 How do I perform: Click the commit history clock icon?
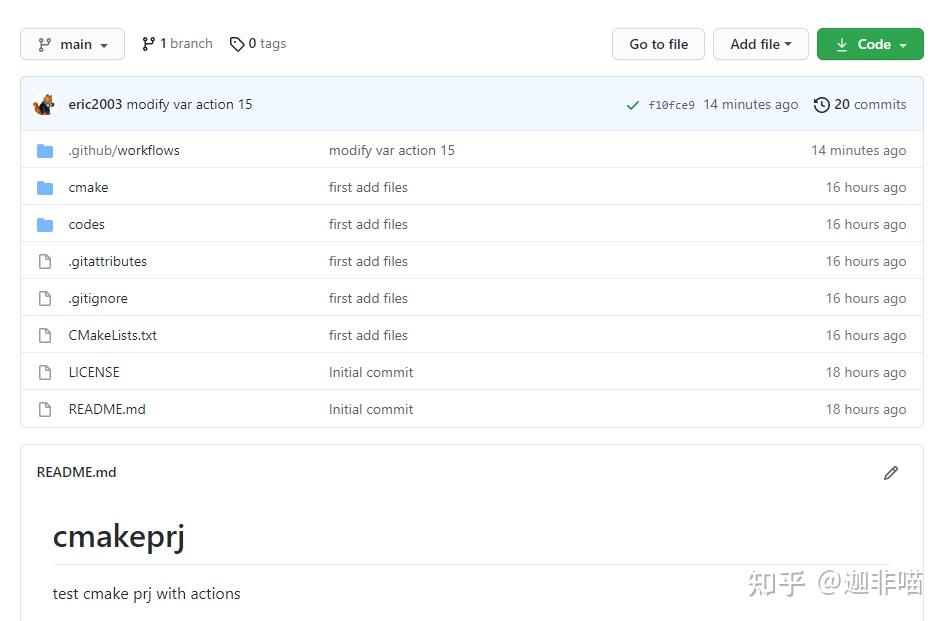point(822,105)
